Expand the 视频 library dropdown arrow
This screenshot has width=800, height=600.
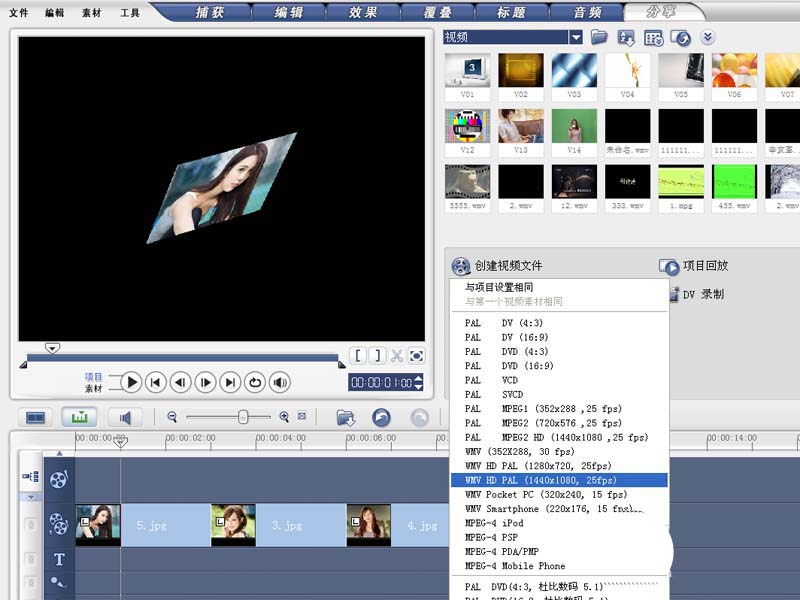(576, 37)
